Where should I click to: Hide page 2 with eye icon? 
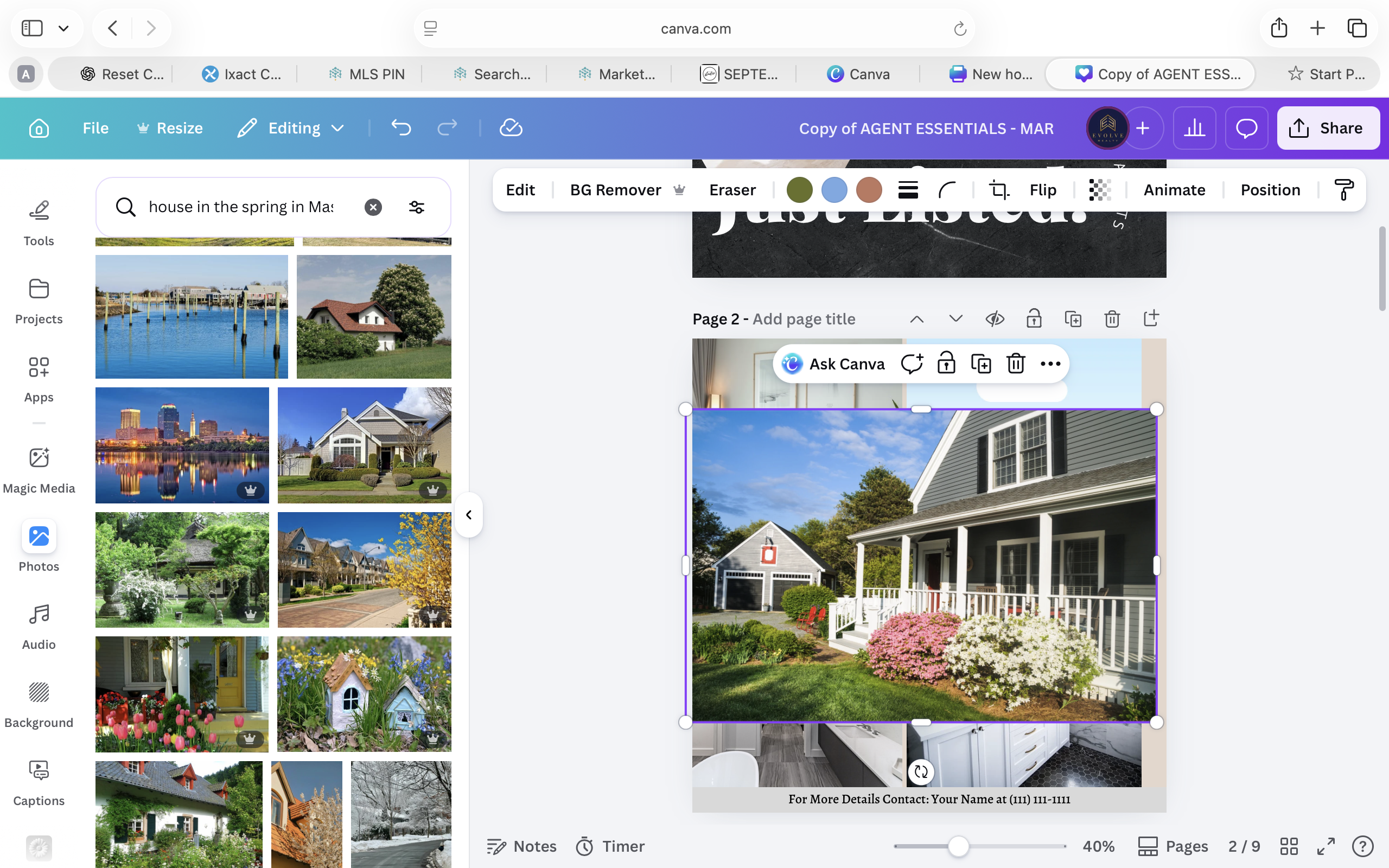click(x=995, y=318)
